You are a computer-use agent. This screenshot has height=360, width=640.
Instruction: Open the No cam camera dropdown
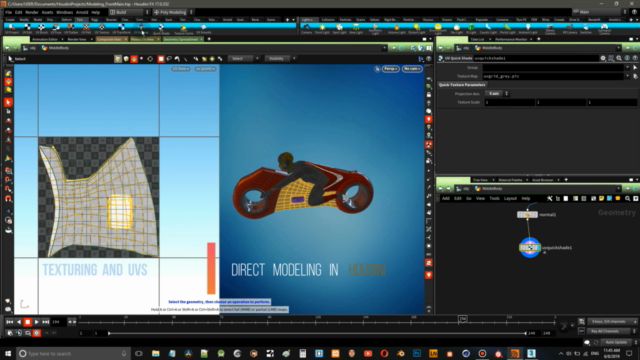tap(412, 69)
